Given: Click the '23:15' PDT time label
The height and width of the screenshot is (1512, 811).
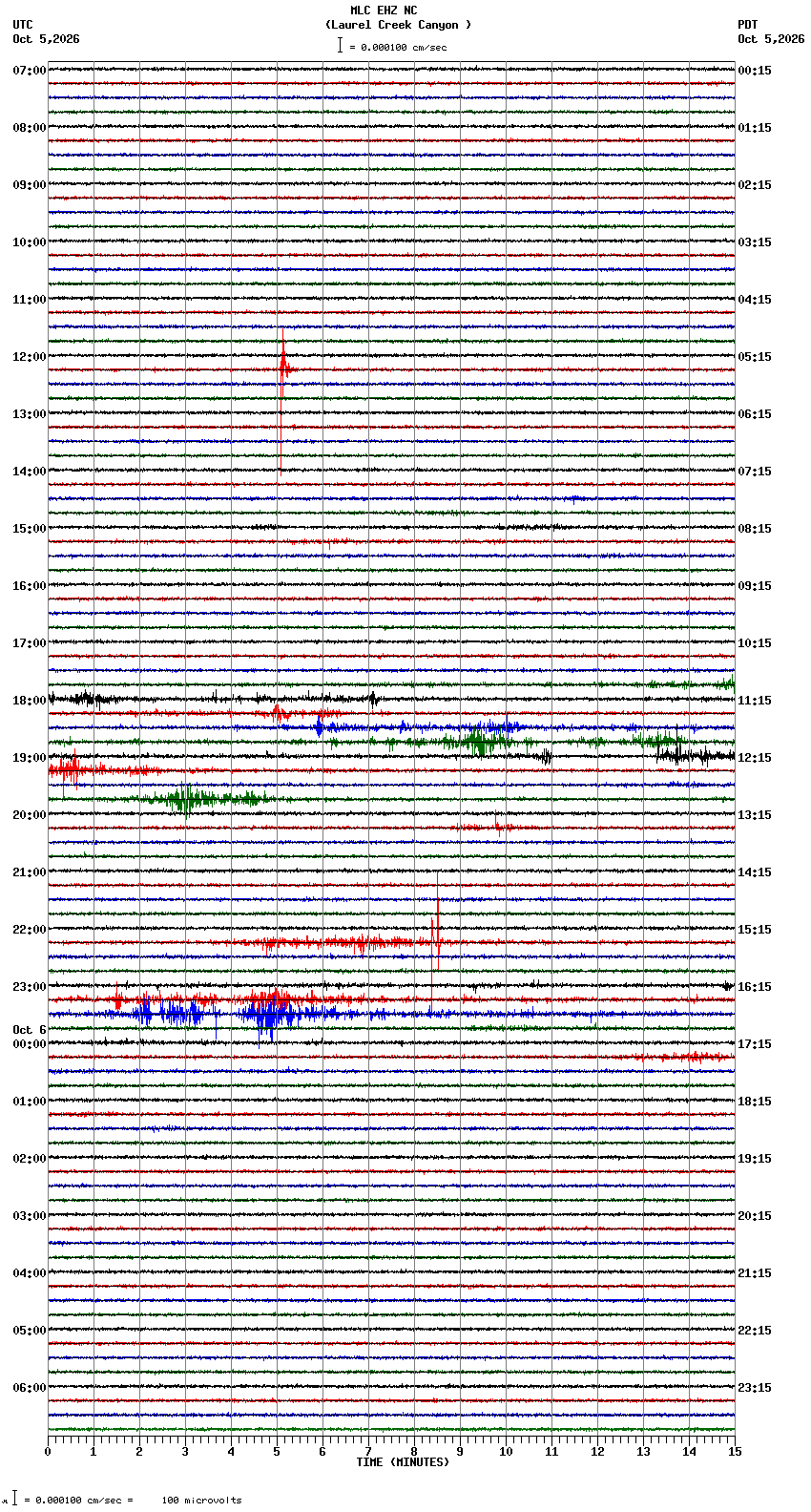Looking at the screenshot, I should coord(755,1388).
